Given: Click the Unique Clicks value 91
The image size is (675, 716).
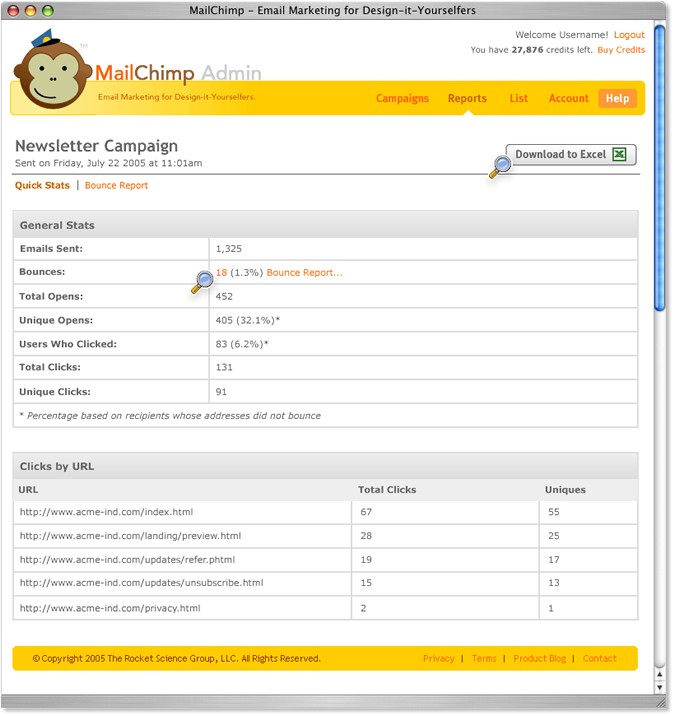Looking at the screenshot, I should (221, 392).
